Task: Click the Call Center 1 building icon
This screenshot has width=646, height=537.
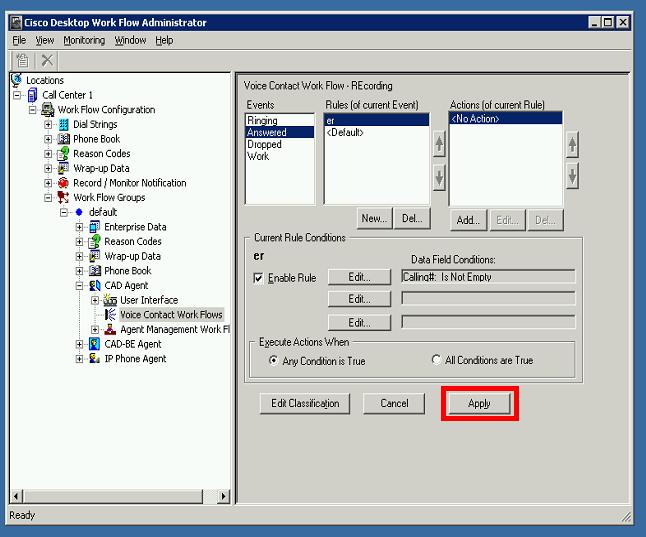Action: tap(32, 95)
